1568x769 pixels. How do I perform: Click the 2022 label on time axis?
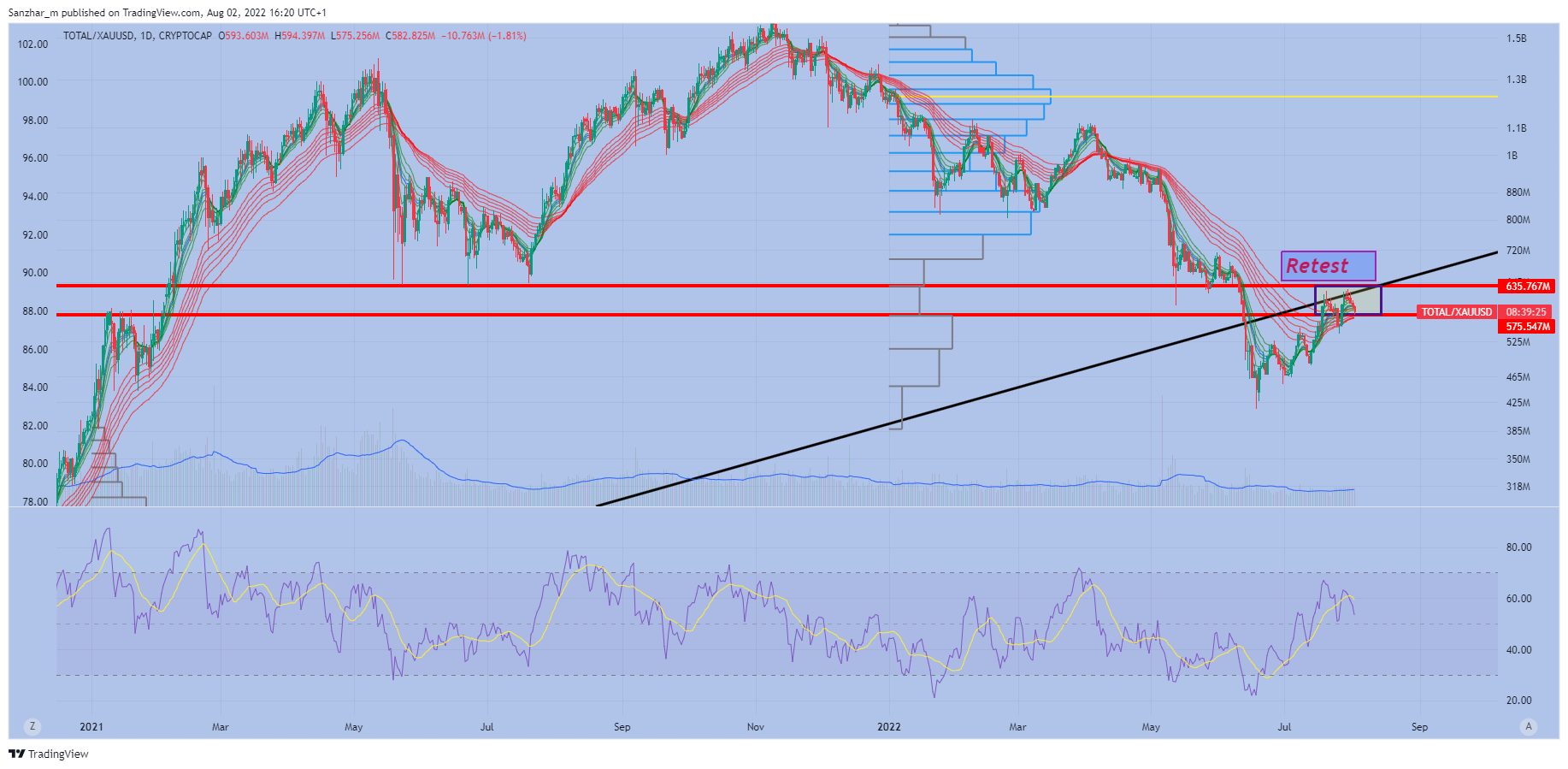(889, 727)
